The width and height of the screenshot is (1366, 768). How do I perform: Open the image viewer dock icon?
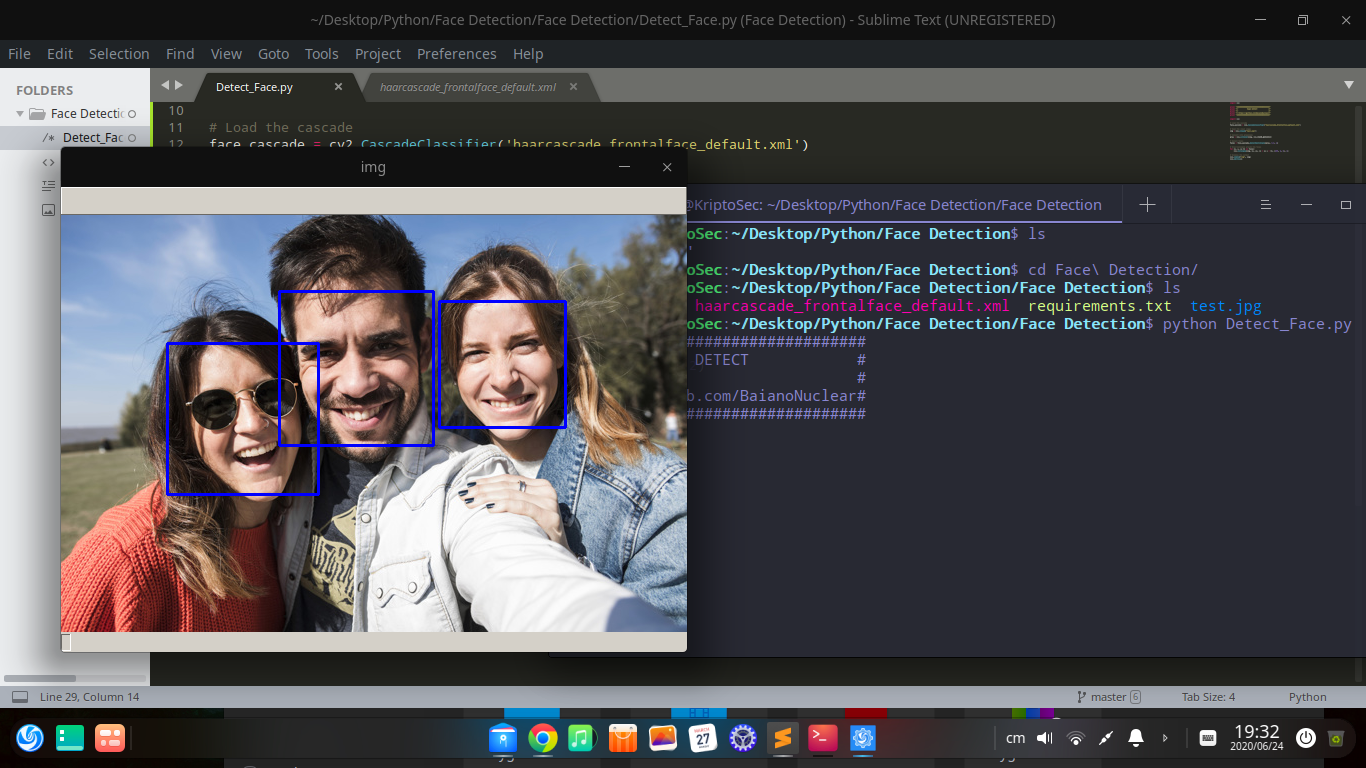tap(663, 738)
